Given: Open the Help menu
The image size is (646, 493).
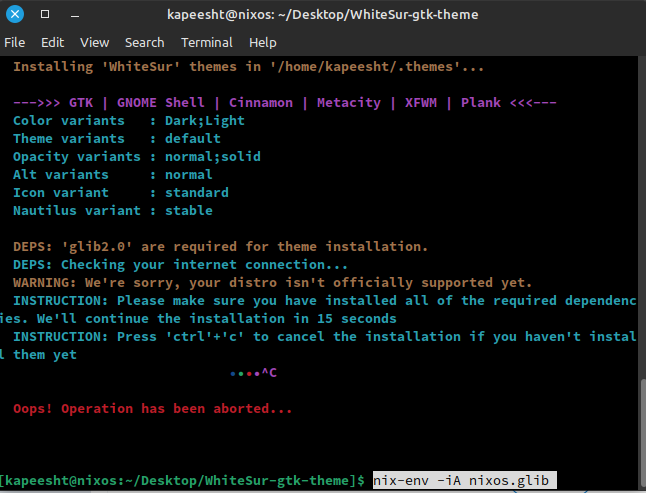Looking at the screenshot, I should pos(262,42).
